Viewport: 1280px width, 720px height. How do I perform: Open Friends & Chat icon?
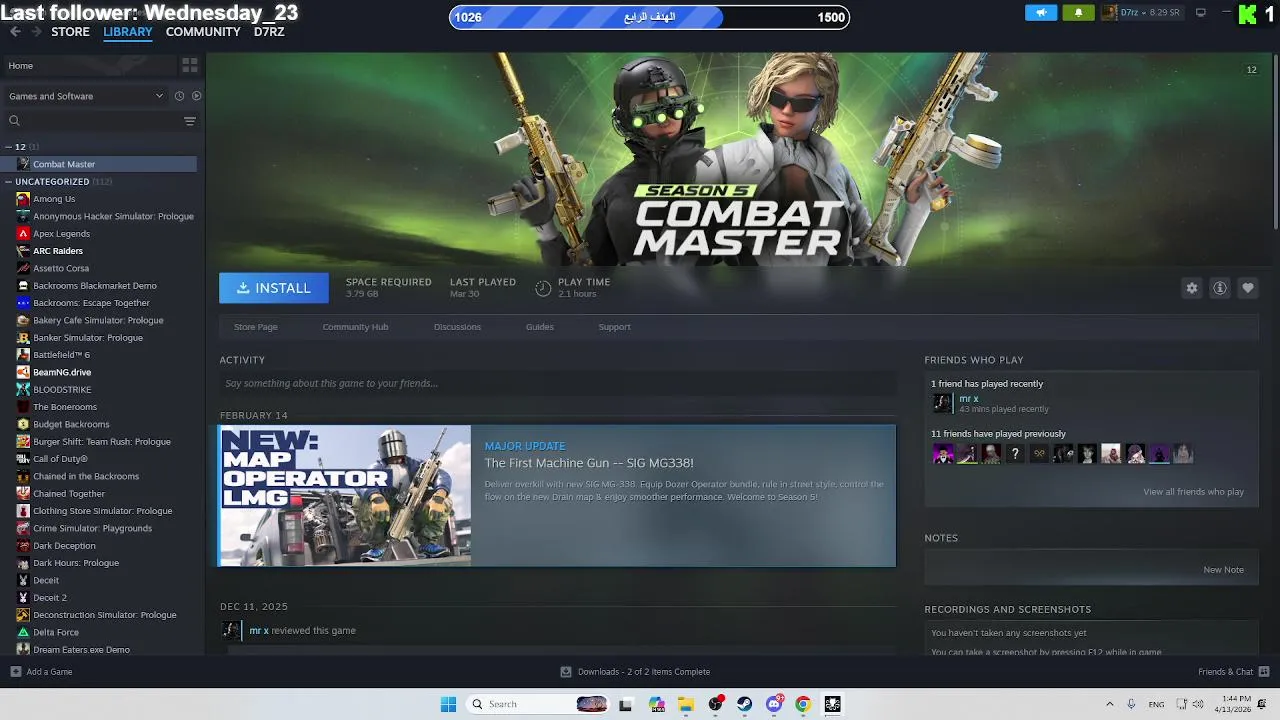pyautogui.click(x=1264, y=672)
